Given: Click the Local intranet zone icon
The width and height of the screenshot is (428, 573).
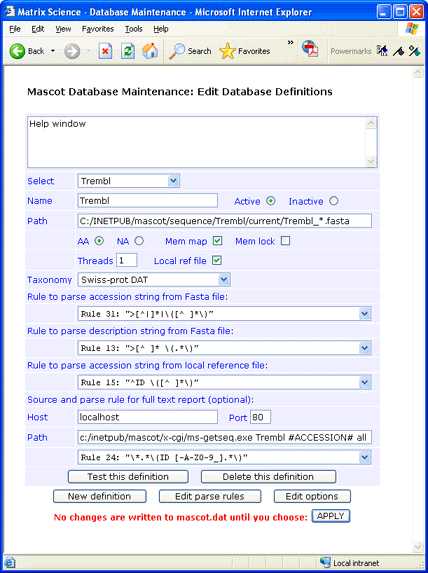Looking at the screenshot, I should tap(325, 562).
